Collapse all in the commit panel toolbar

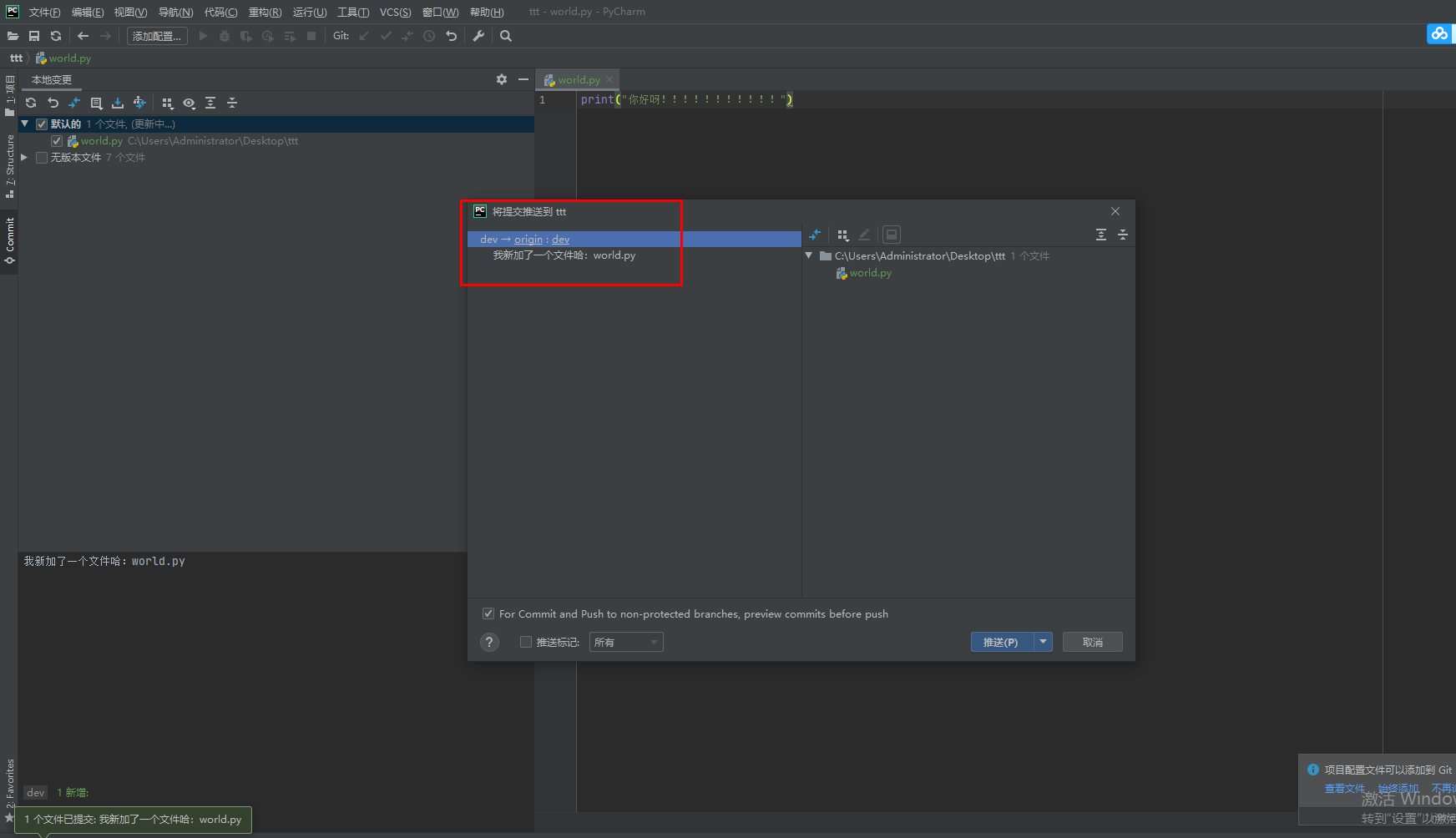(232, 103)
